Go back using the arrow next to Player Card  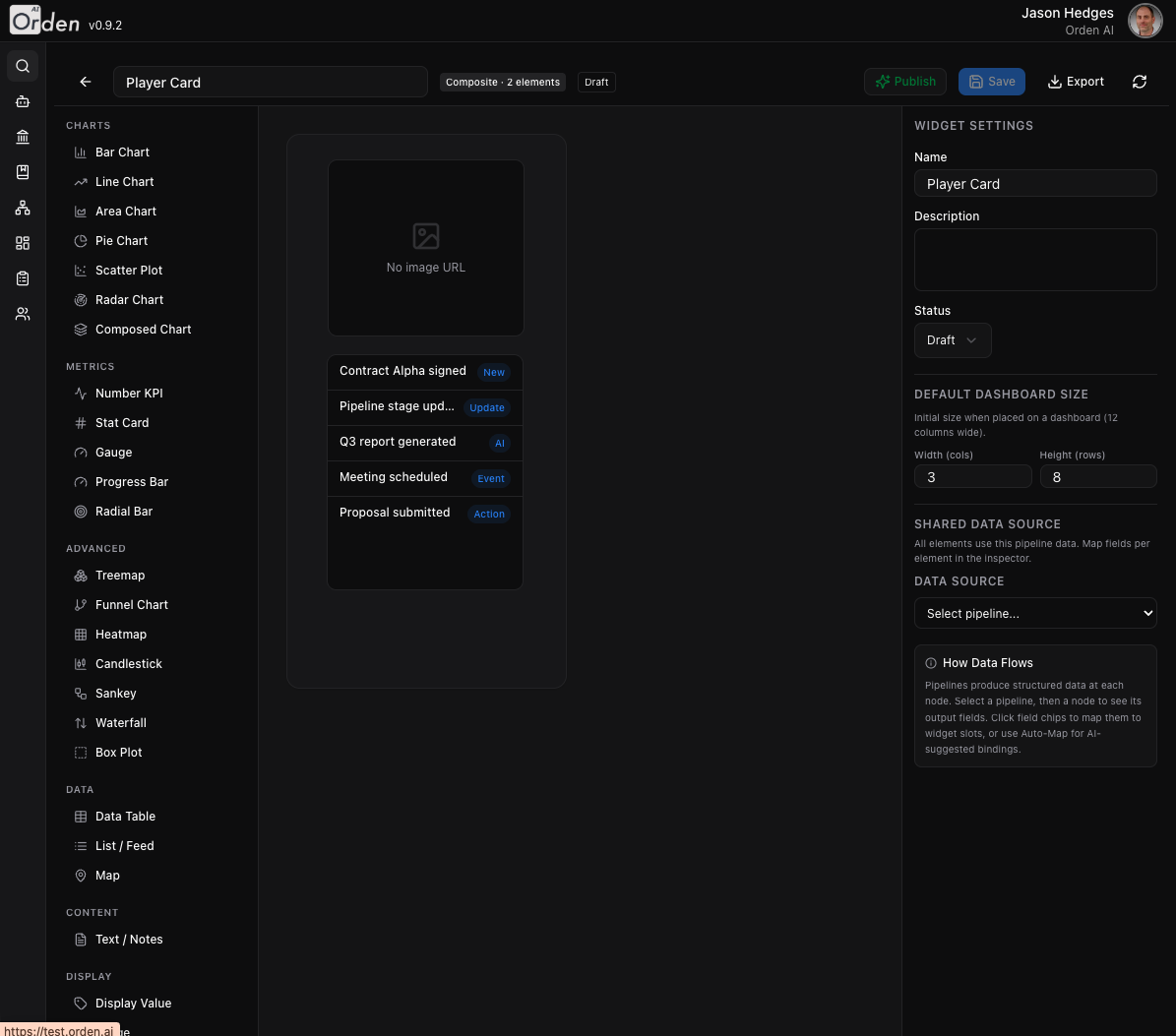(x=85, y=82)
